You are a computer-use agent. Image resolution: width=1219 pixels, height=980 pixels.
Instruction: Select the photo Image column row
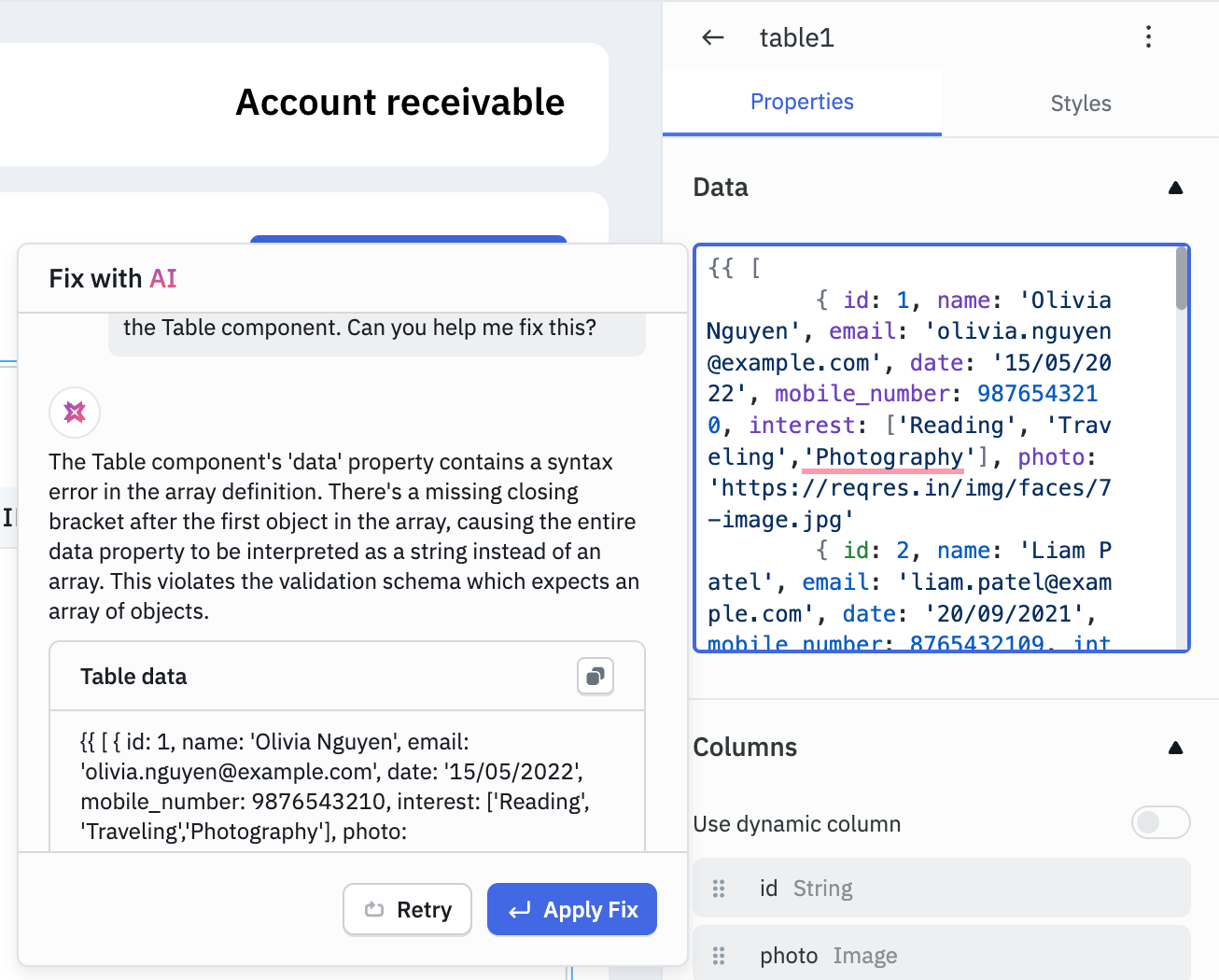(942, 953)
